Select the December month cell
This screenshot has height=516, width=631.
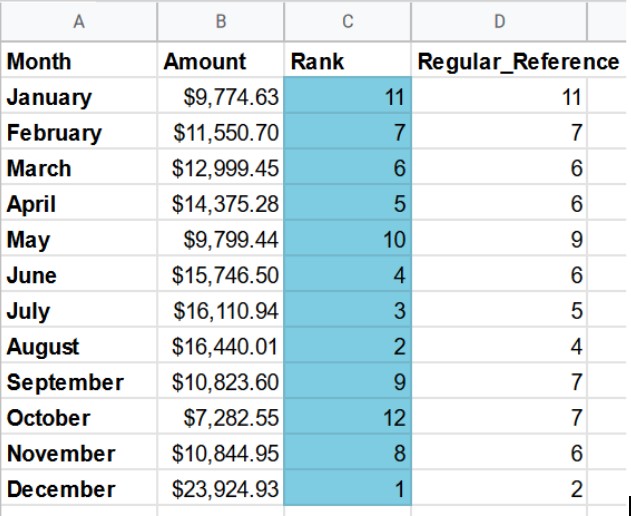78,490
